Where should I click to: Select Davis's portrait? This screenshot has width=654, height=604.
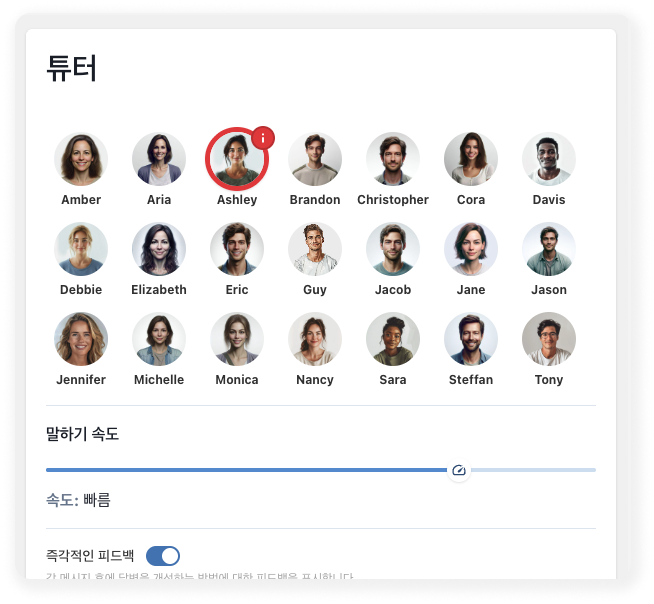coord(549,159)
